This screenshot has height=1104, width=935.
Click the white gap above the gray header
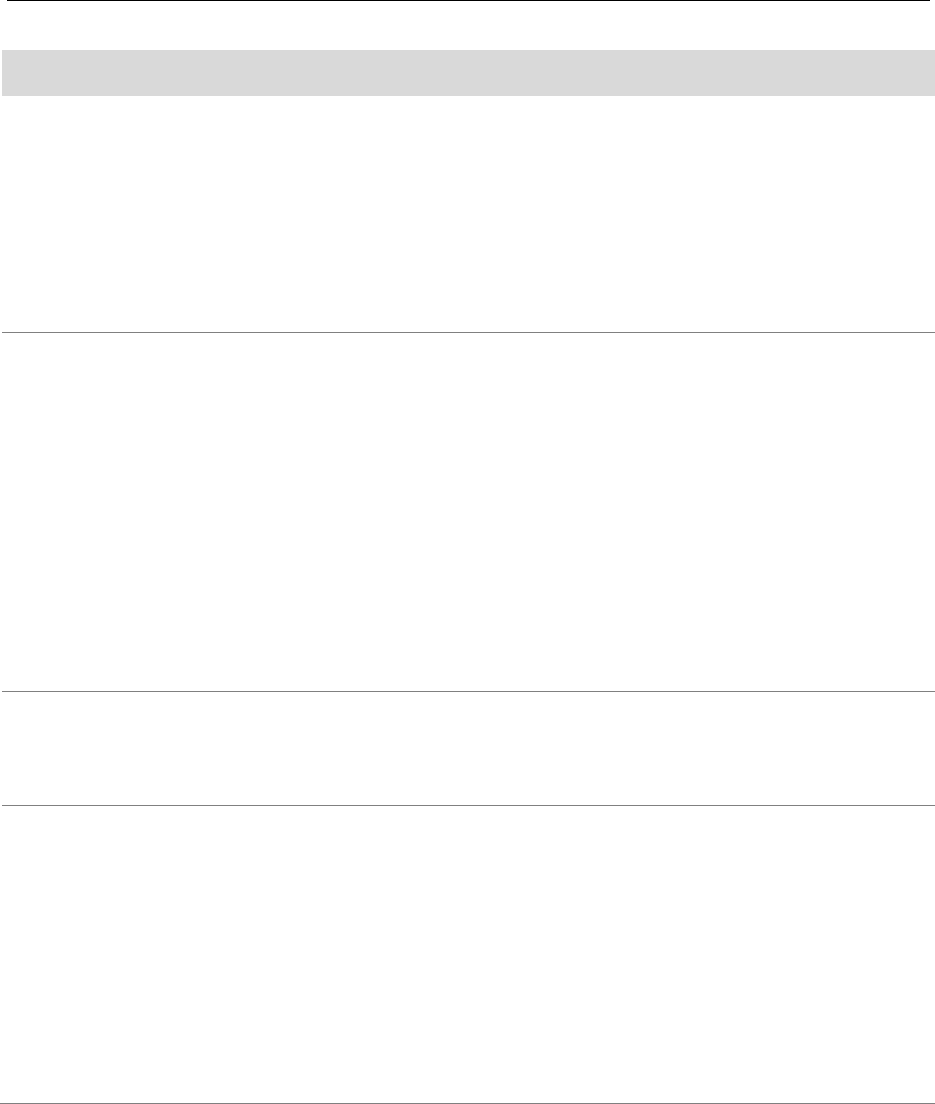point(467,26)
